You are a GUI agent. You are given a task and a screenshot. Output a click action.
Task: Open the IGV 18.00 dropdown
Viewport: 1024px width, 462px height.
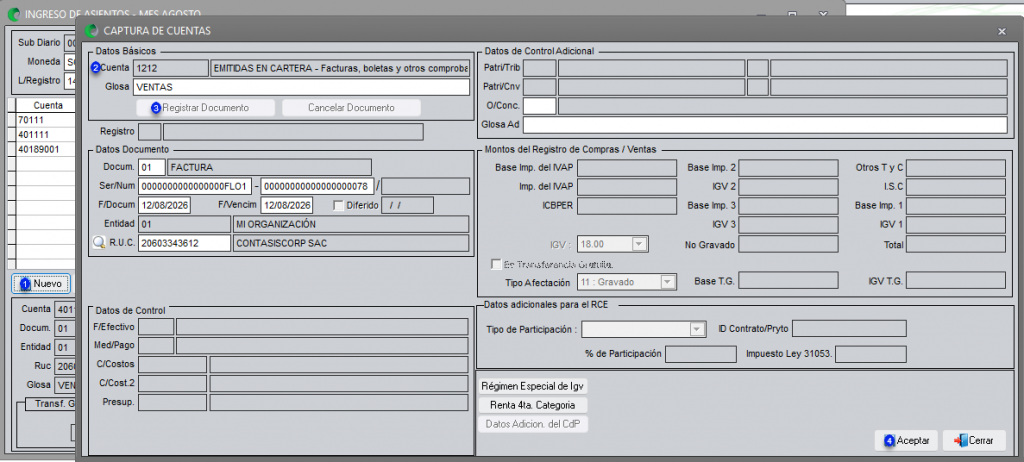point(639,244)
